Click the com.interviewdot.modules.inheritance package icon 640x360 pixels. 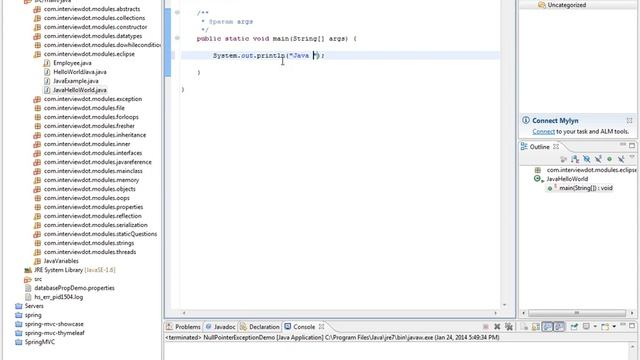click(x=37, y=135)
